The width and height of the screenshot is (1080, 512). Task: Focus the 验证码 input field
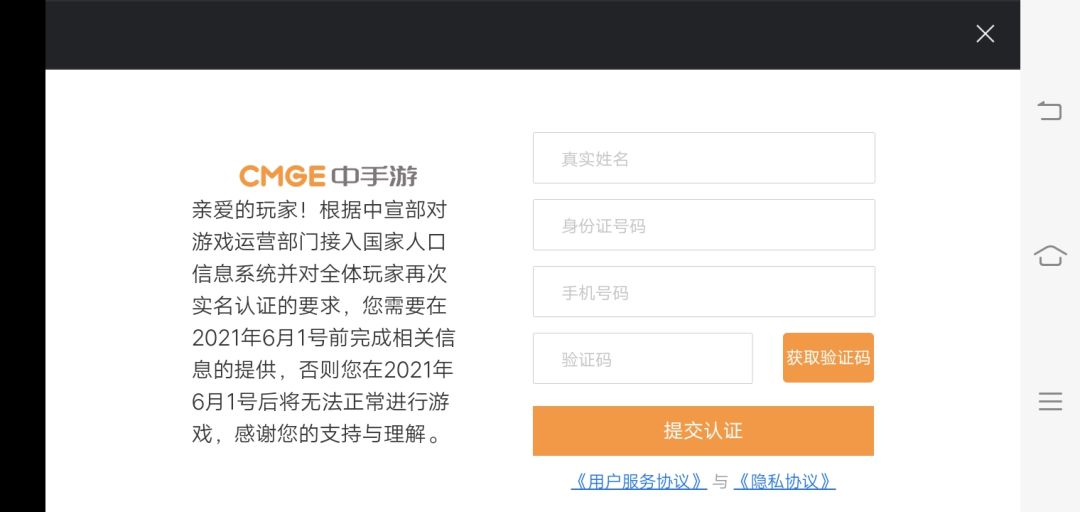643,358
